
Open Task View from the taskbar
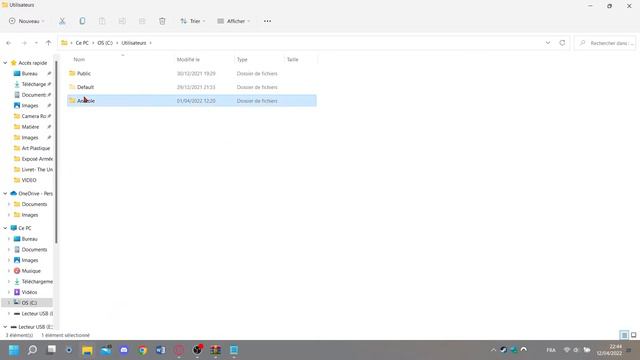point(51,350)
